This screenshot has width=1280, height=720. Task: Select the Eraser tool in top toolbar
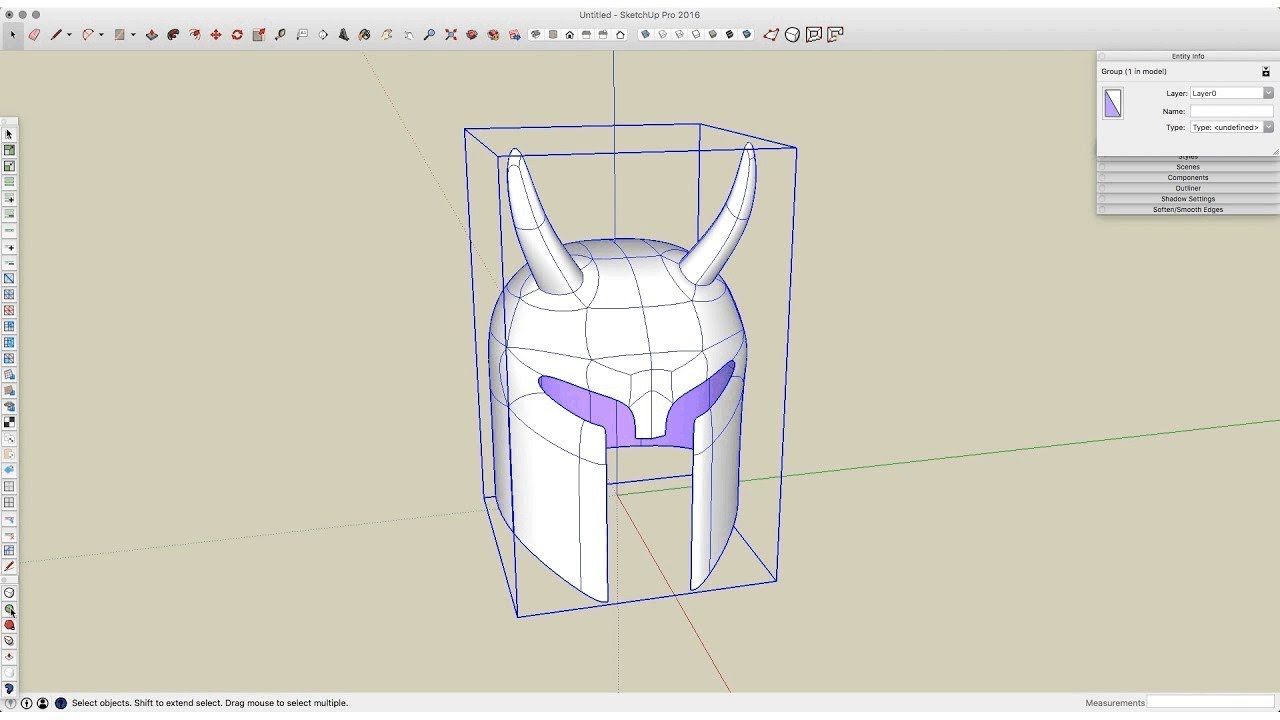[34, 34]
